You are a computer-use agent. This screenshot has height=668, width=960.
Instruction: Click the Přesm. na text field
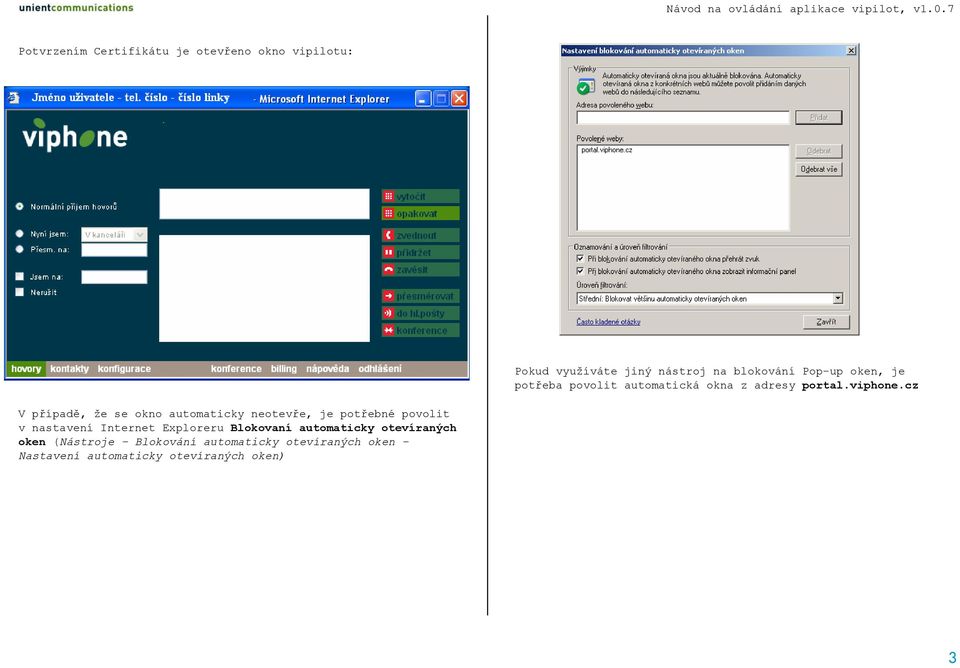click(x=114, y=250)
